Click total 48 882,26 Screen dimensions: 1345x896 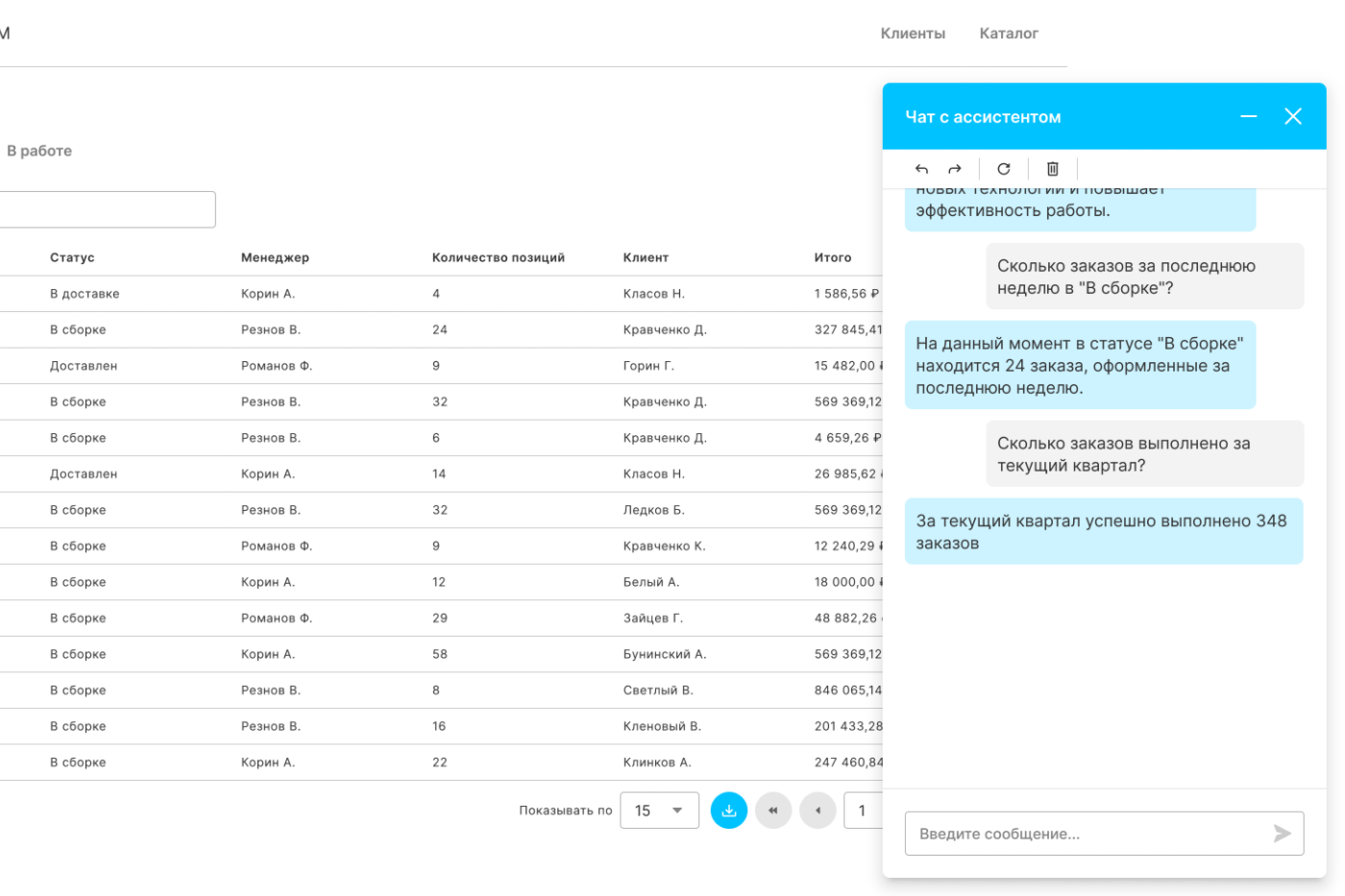[847, 618]
